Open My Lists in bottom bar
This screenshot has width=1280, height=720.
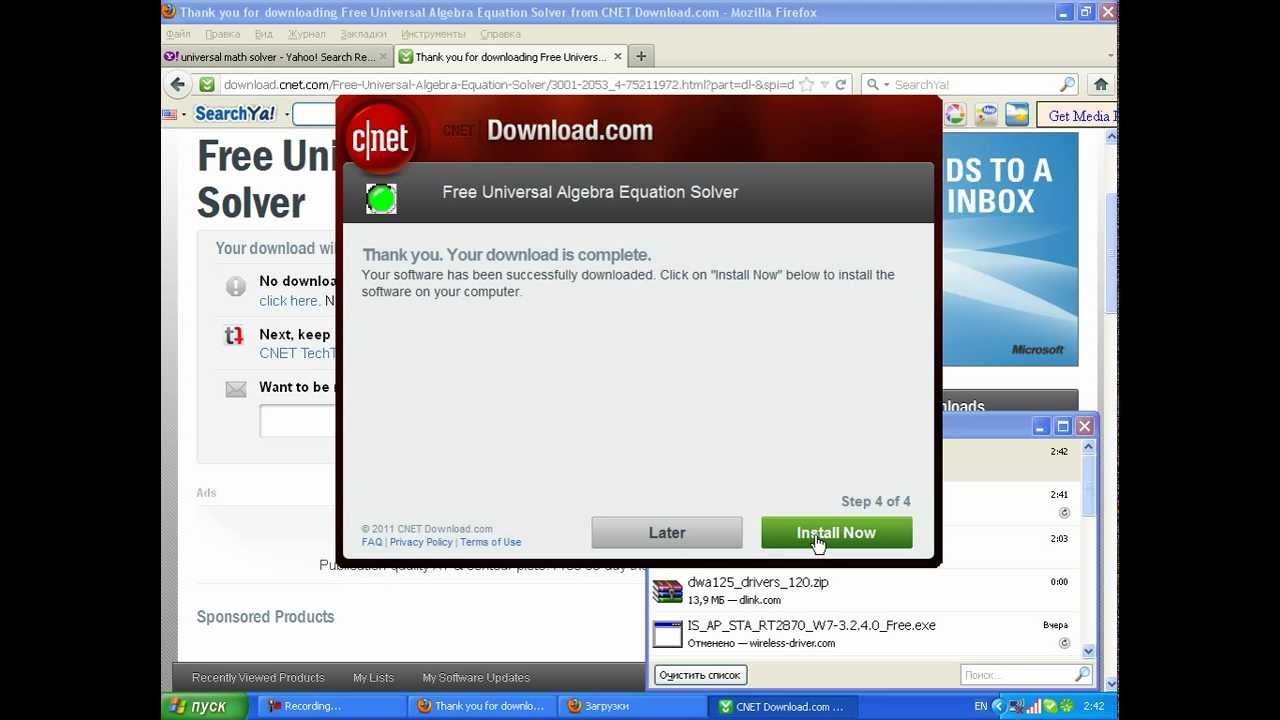[373, 678]
